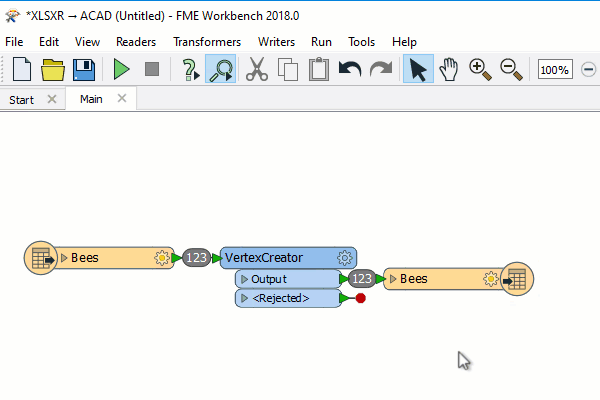This screenshot has height=400, width=600.
Task: Open the Help menu
Action: coord(404,42)
